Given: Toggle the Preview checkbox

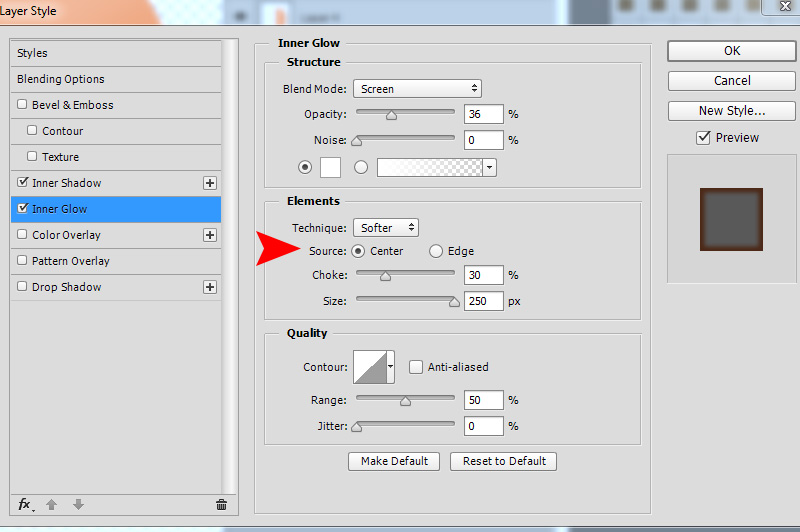Looking at the screenshot, I should pos(703,138).
